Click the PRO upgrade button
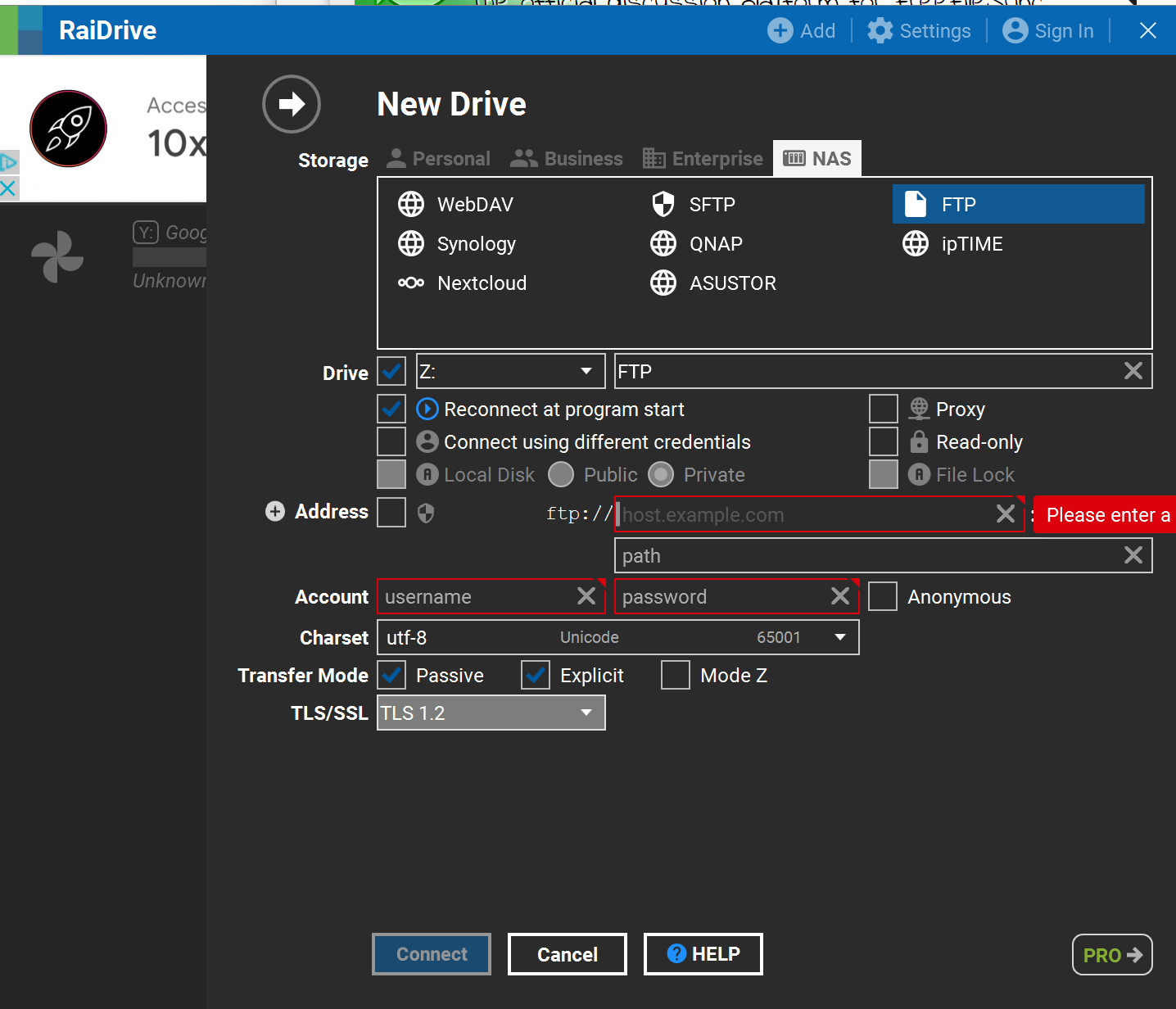Viewport: 1176px width, 1009px height. click(1112, 955)
